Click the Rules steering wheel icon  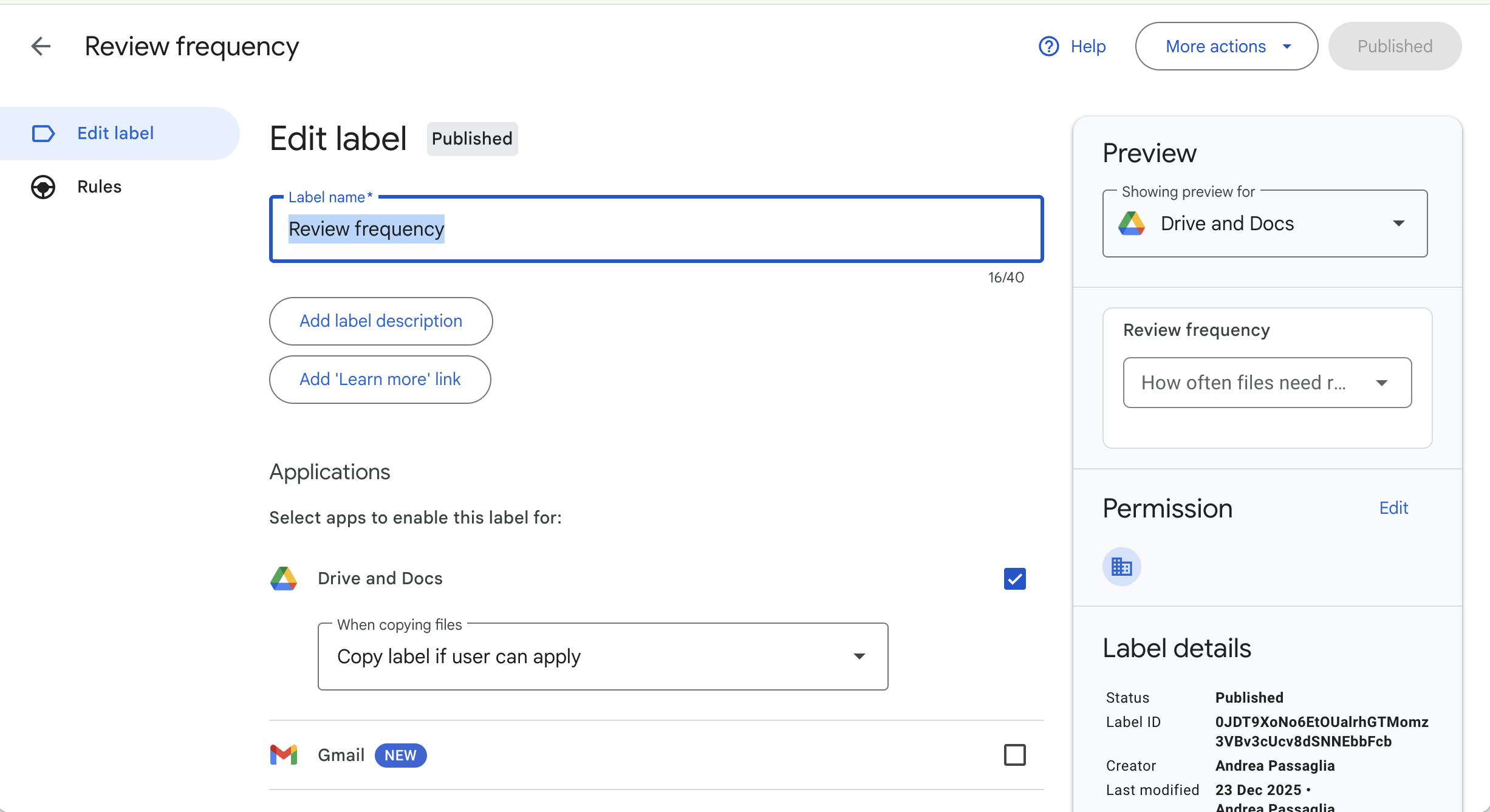[43, 187]
